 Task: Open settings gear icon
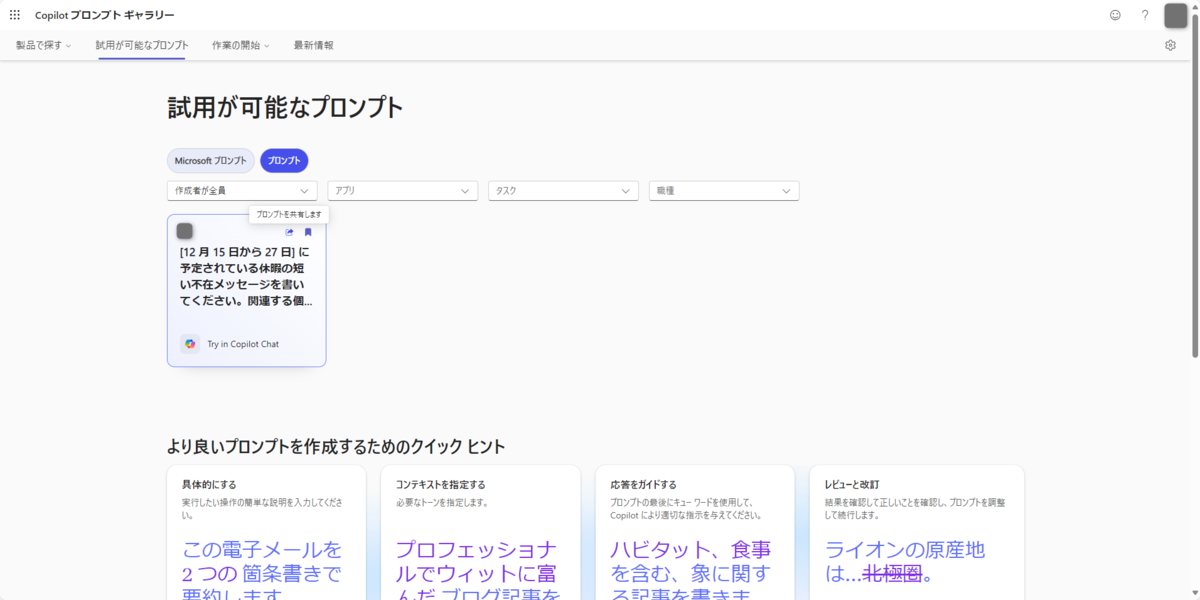(x=1170, y=45)
